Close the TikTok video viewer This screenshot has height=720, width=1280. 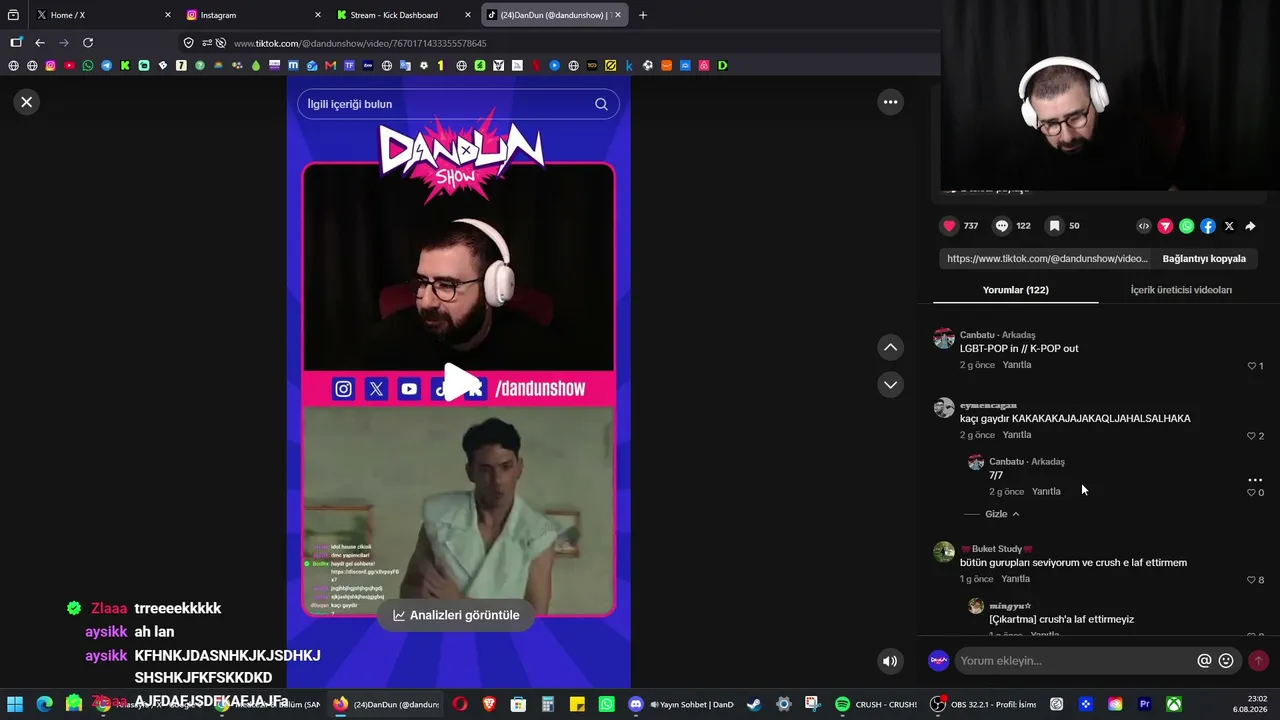[27, 101]
